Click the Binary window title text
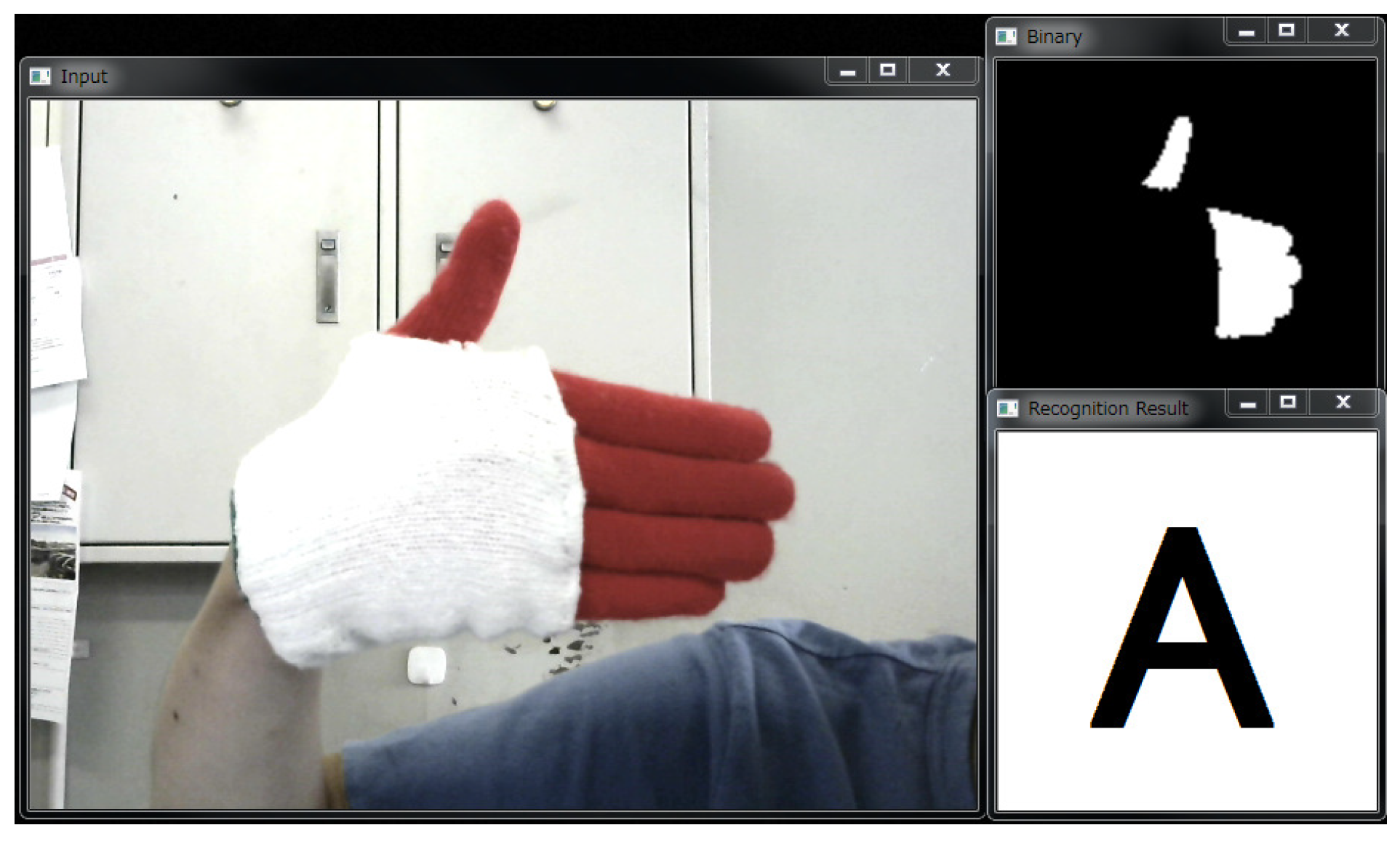1400x841 pixels. pyautogui.click(x=1054, y=37)
